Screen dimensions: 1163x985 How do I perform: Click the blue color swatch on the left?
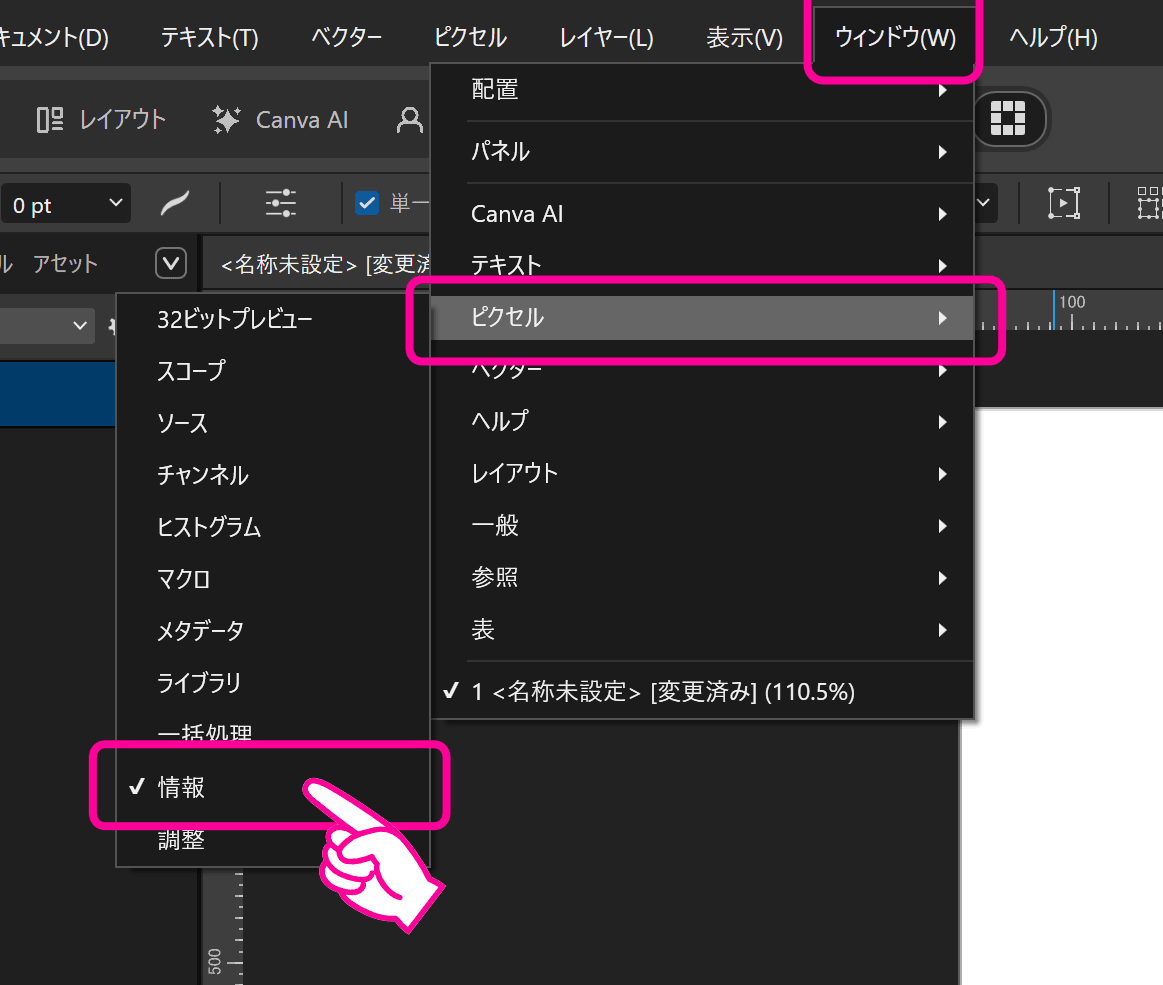click(55, 394)
